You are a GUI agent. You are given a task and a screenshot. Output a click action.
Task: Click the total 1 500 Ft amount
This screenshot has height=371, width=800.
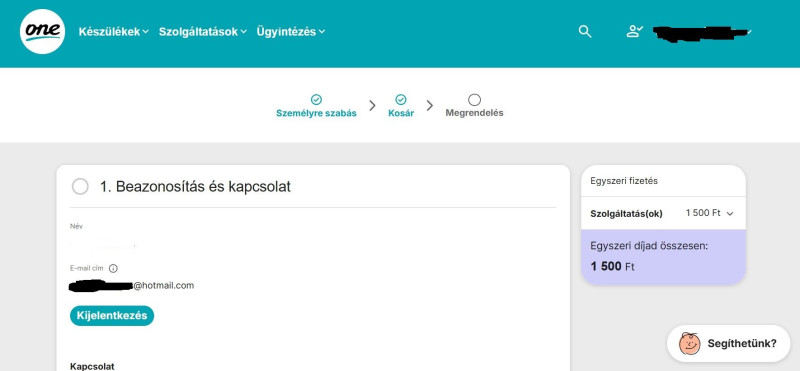click(612, 266)
